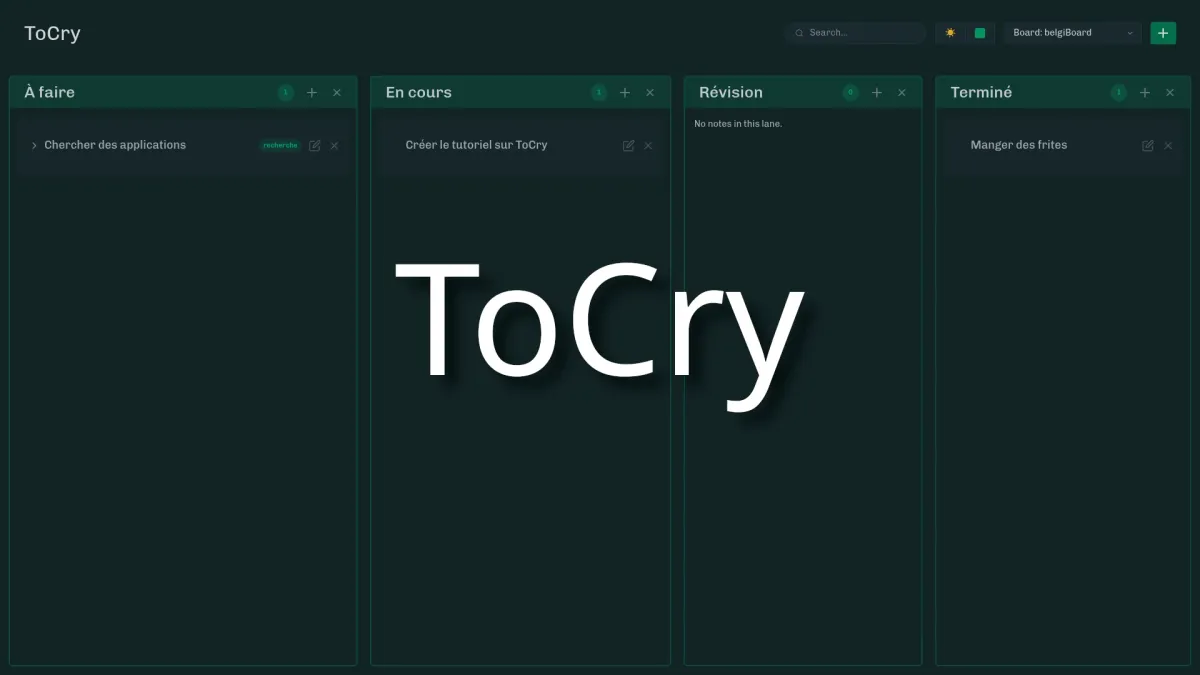Open the Board: belgiBoard dropdown

coord(1072,33)
